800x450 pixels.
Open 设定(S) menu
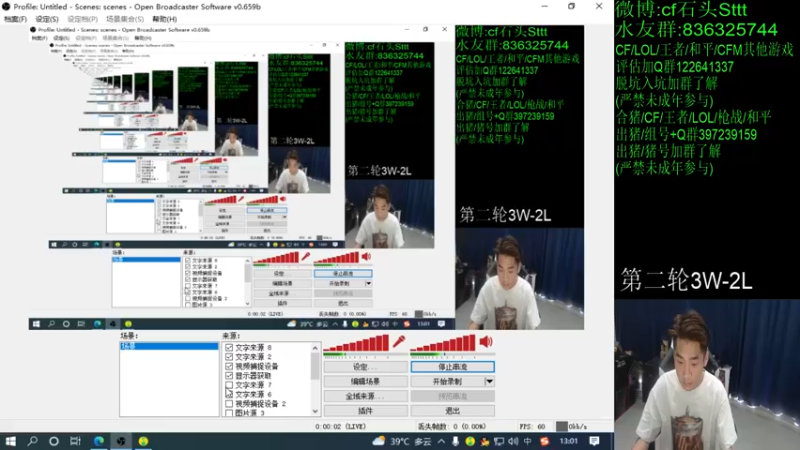(47, 19)
